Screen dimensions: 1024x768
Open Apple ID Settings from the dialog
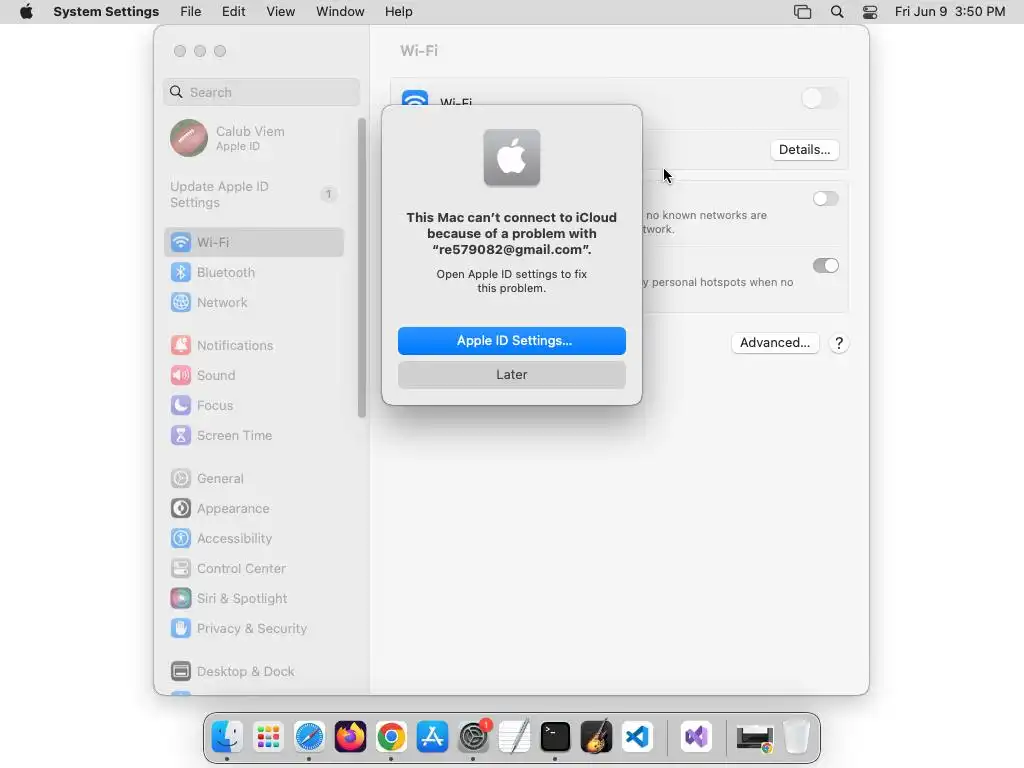(511, 341)
